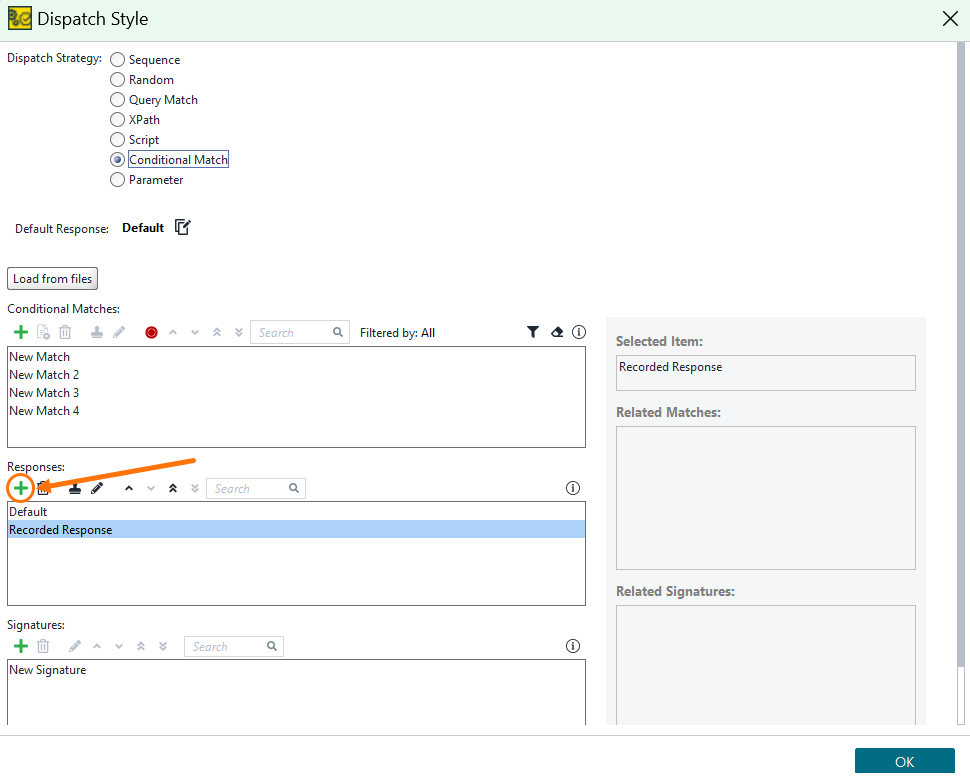The height and width of the screenshot is (776, 970).
Task: Move the selected response to the top
Action: 173,488
